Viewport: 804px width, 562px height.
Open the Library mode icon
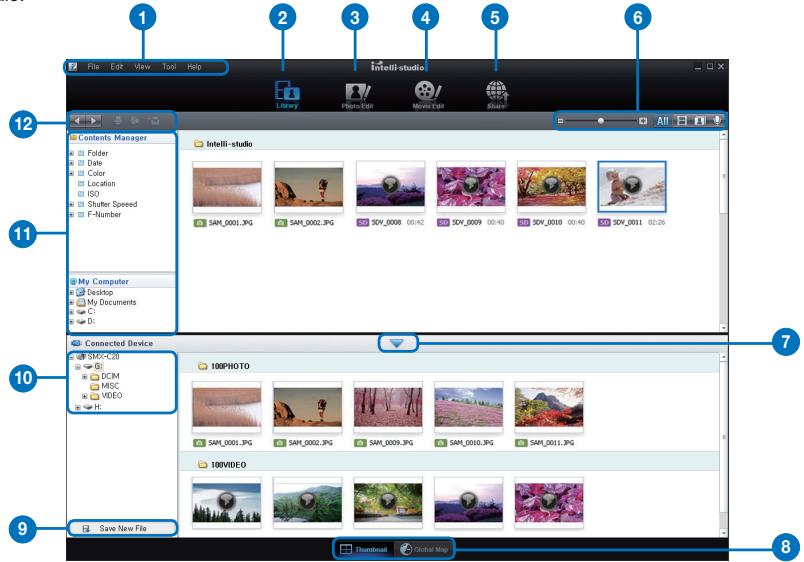coord(287,94)
